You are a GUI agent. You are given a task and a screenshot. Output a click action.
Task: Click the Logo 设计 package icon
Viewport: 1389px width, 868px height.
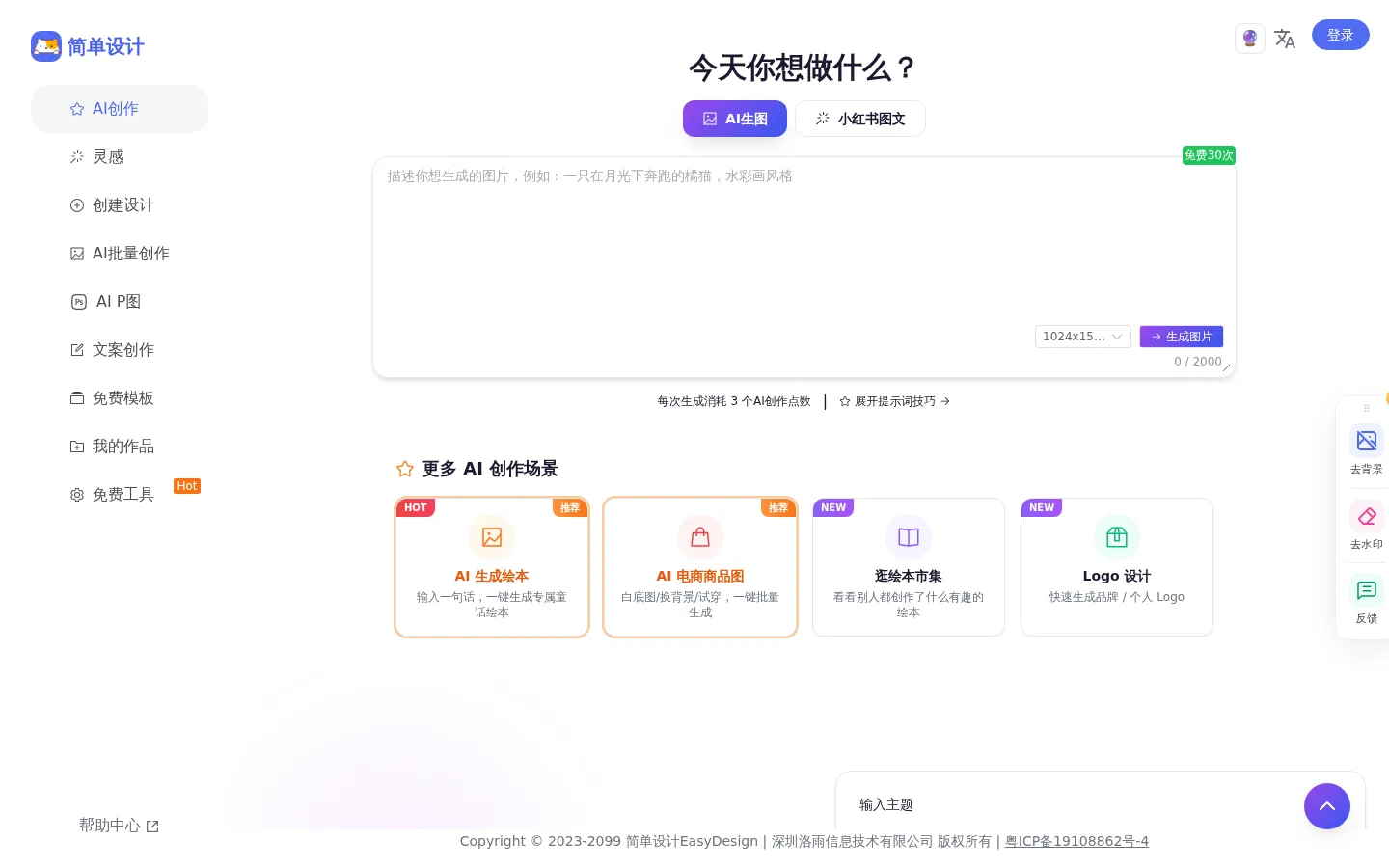pos(1117,537)
